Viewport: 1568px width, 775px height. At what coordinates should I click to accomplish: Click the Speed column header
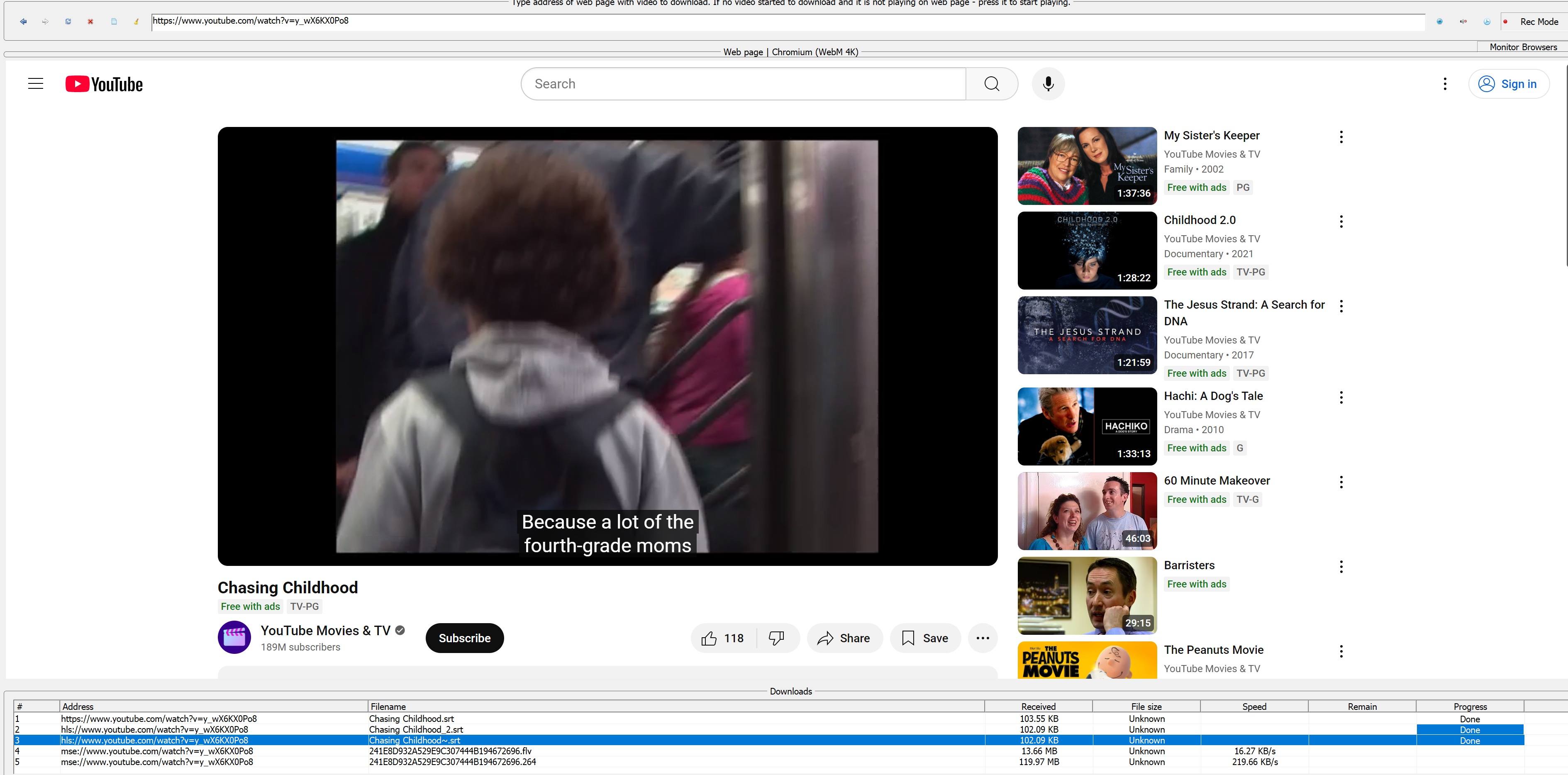pos(1254,706)
